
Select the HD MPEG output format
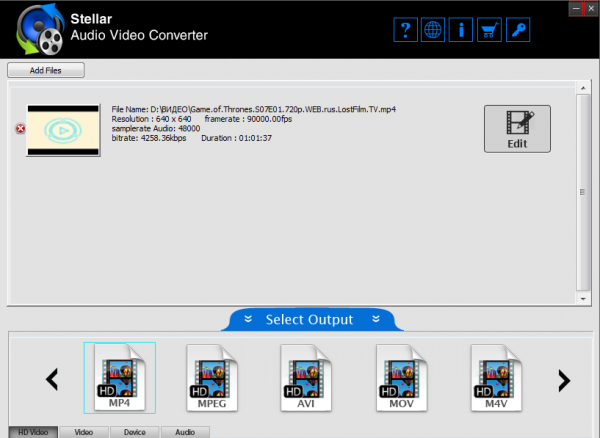pyautogui.click(x=212, y=378)
